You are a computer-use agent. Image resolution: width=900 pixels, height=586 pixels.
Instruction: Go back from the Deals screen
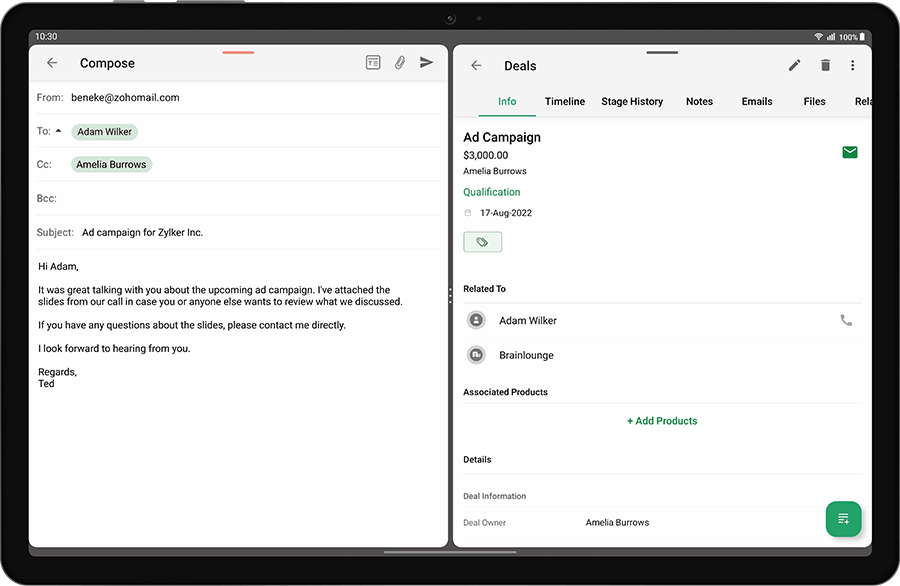(476, 66)
